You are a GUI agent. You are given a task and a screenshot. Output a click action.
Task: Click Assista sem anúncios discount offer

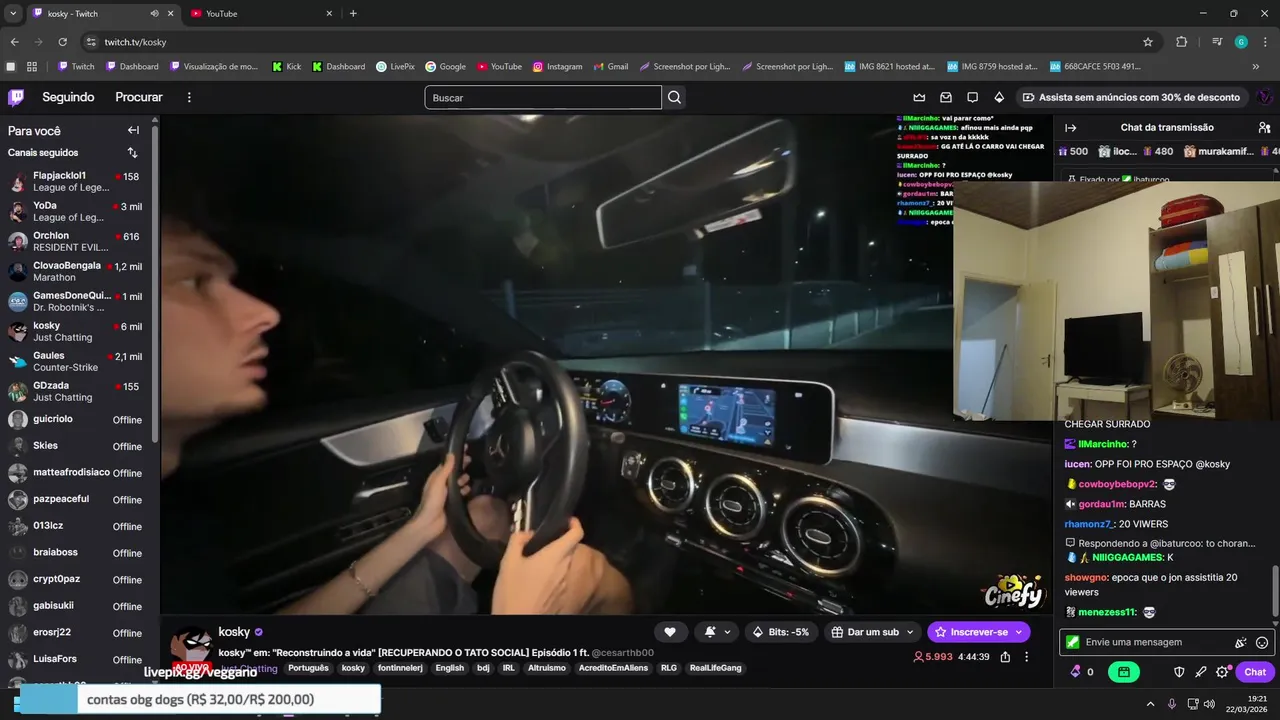point(1130,97)
